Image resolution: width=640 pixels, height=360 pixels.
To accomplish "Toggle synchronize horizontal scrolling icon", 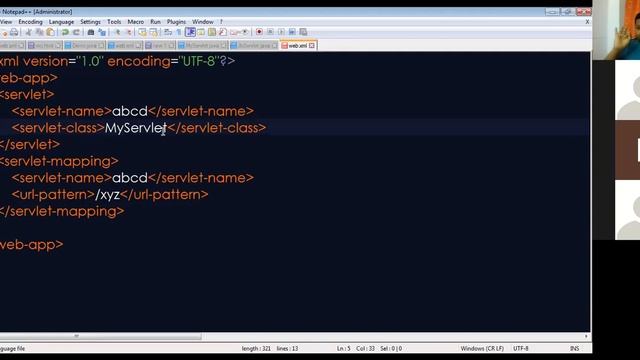I will [x=153, y=32].
